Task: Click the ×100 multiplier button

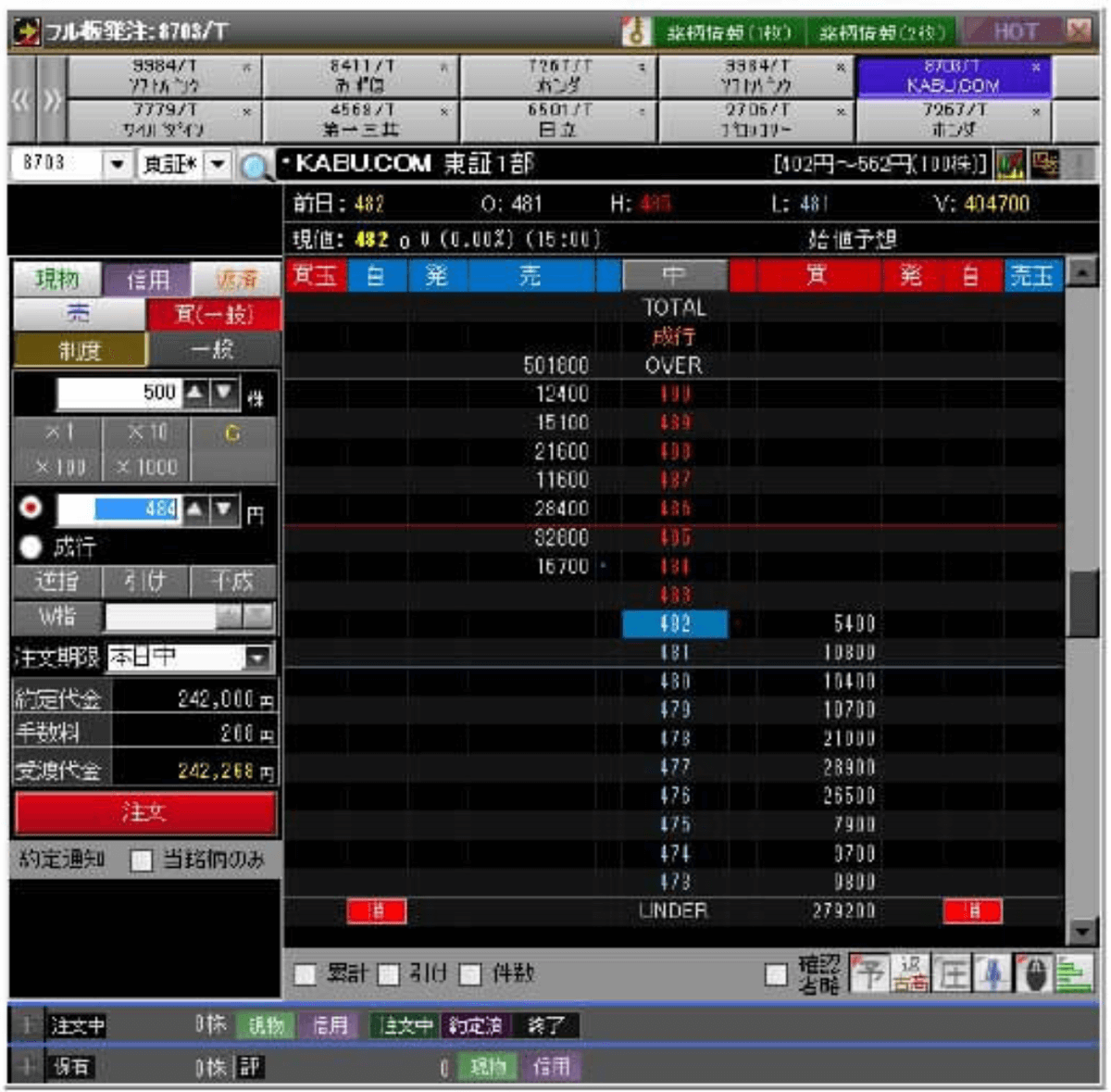Action: click(57, 467)
